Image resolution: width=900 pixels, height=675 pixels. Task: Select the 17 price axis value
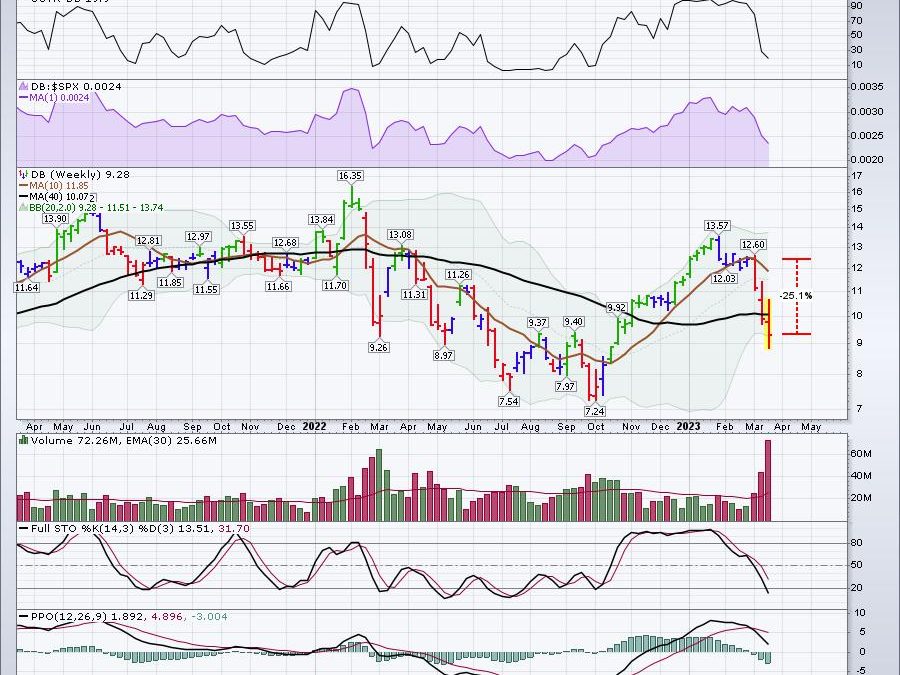(x=856, y=176)
